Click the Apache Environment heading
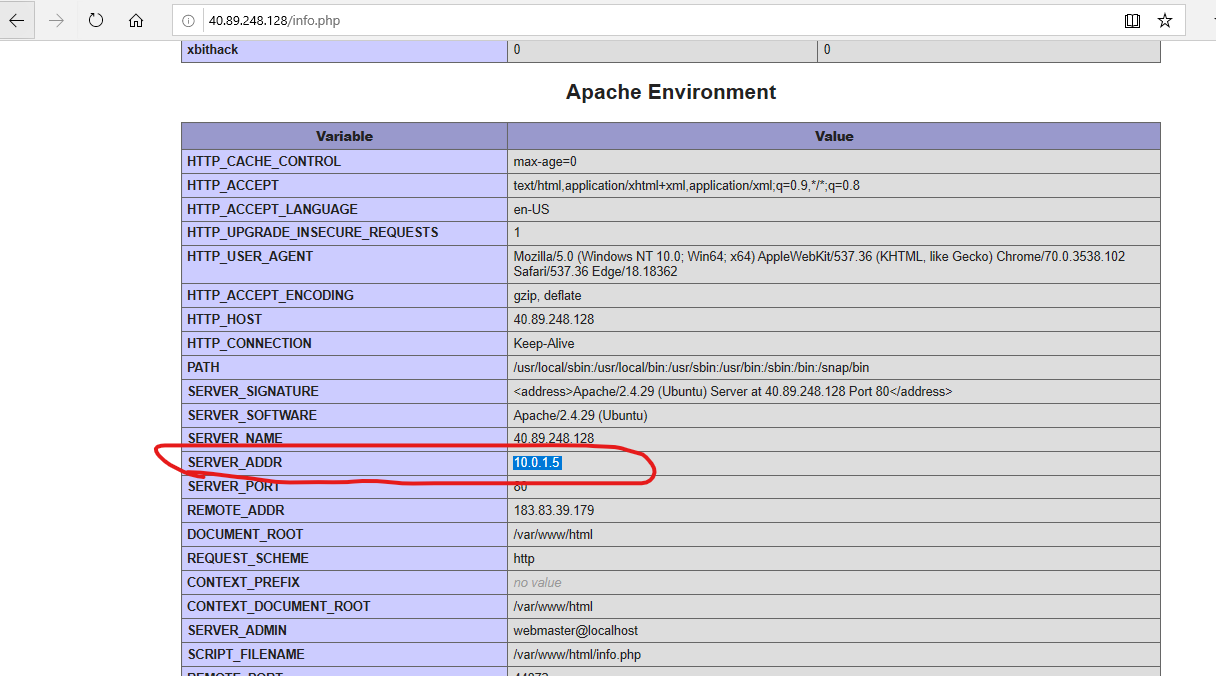Image resolution: width=1216 pixels, height=676 pixels. [x=671, y=92]
